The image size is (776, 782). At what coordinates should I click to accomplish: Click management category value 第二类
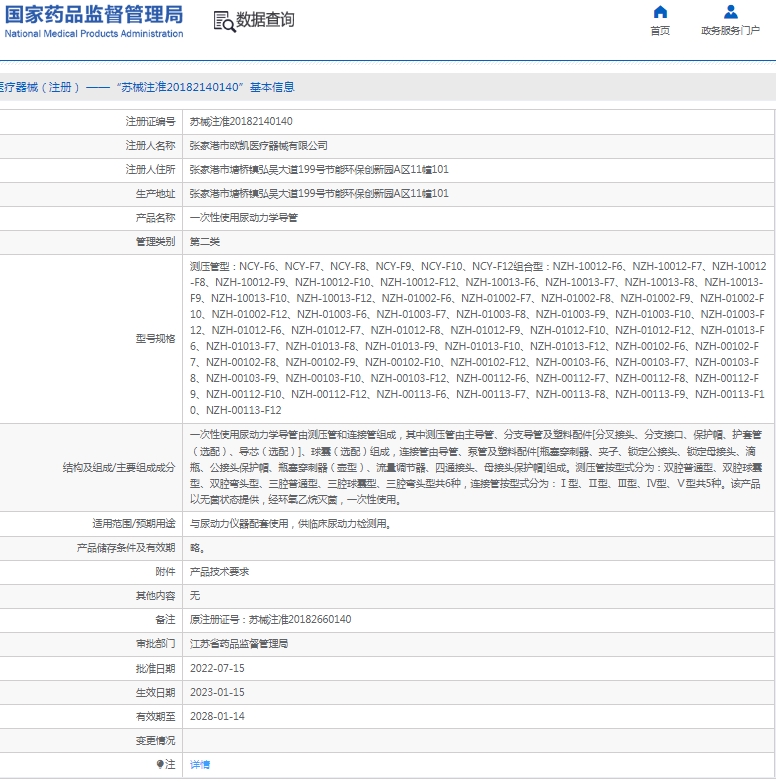pos(204,241)
